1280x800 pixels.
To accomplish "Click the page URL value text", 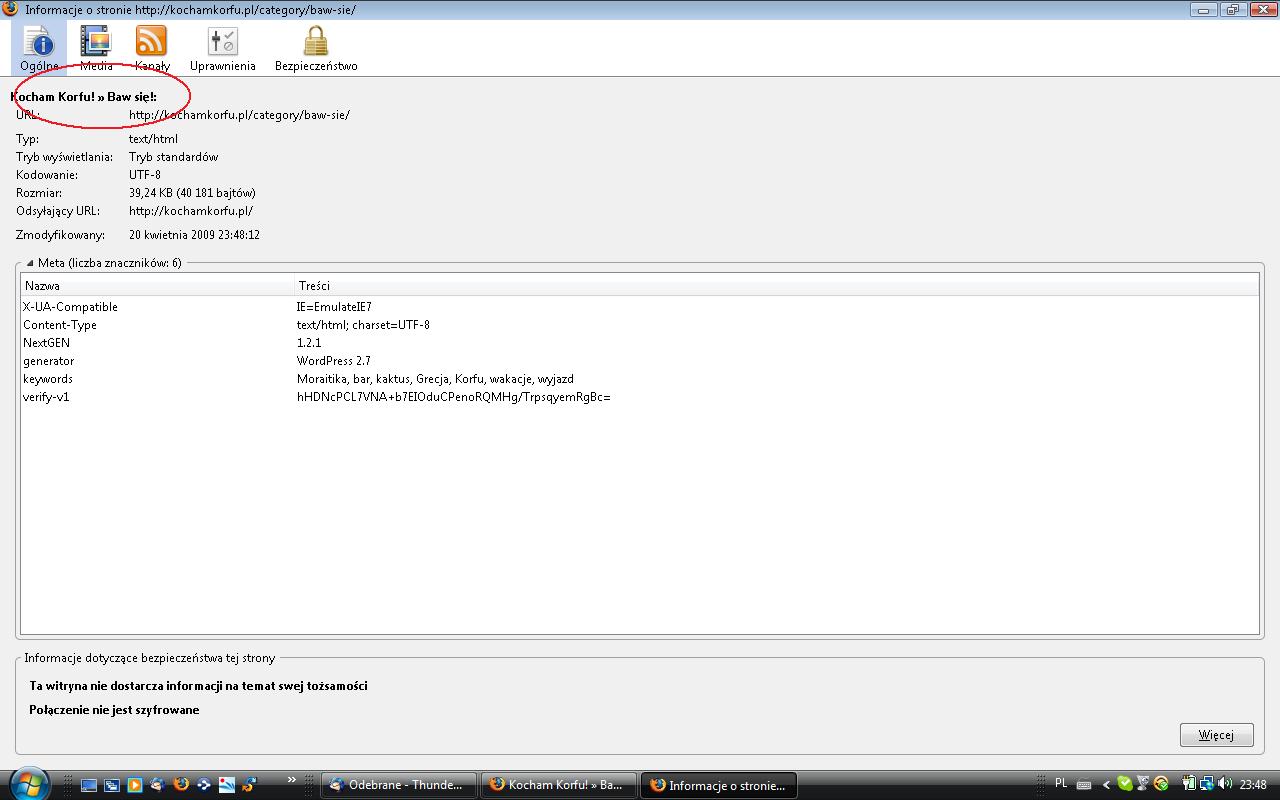I will point(239,115).
